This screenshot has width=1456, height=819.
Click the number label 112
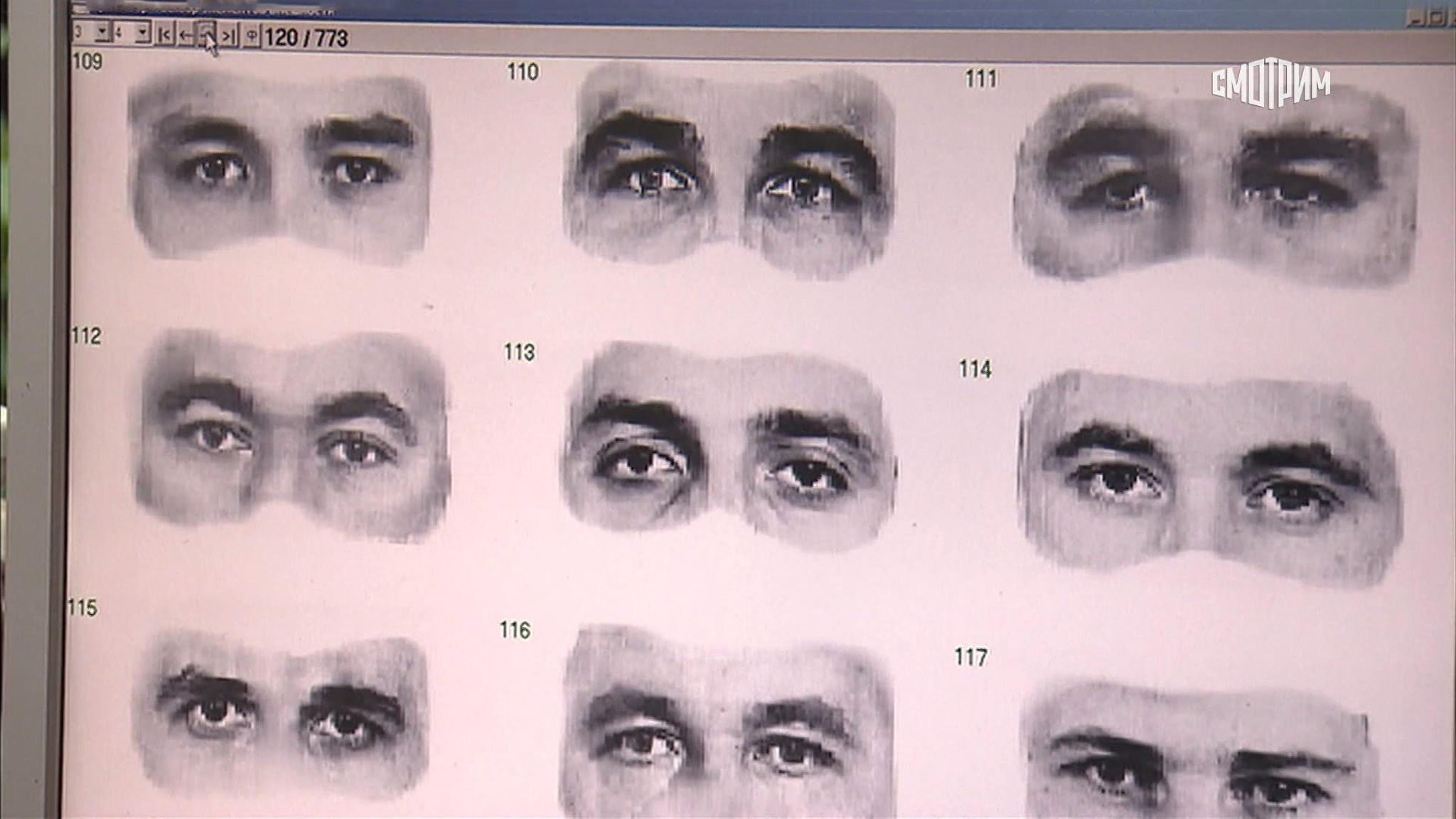tap(86, 336)
